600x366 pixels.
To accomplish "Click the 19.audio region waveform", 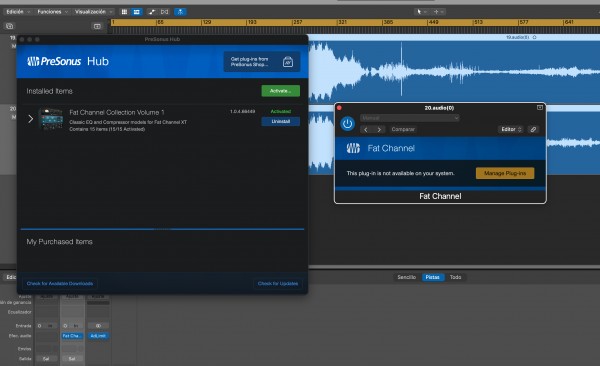I will point(454,72).
